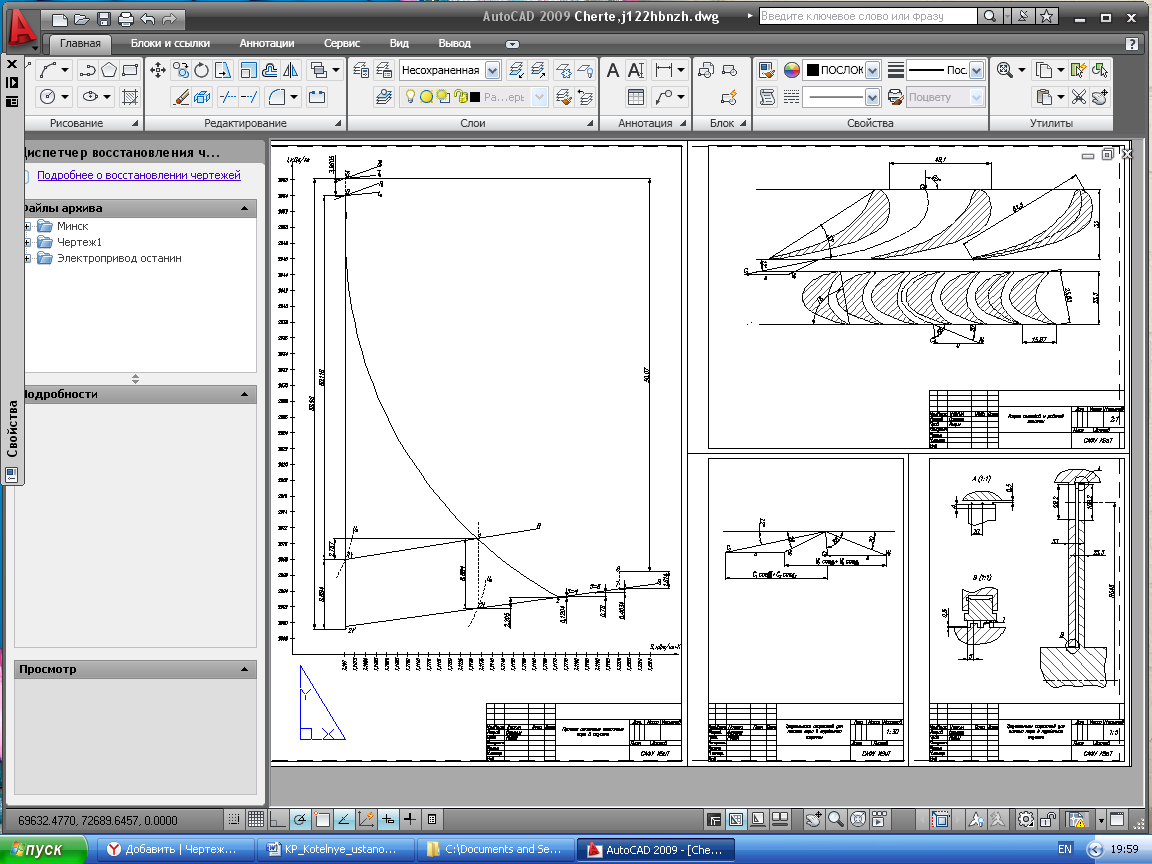Viewport: 1152px width, 864px height.
Task: Toggle Dynamic UCS in status bar
Action: click(x=366, y=819)
